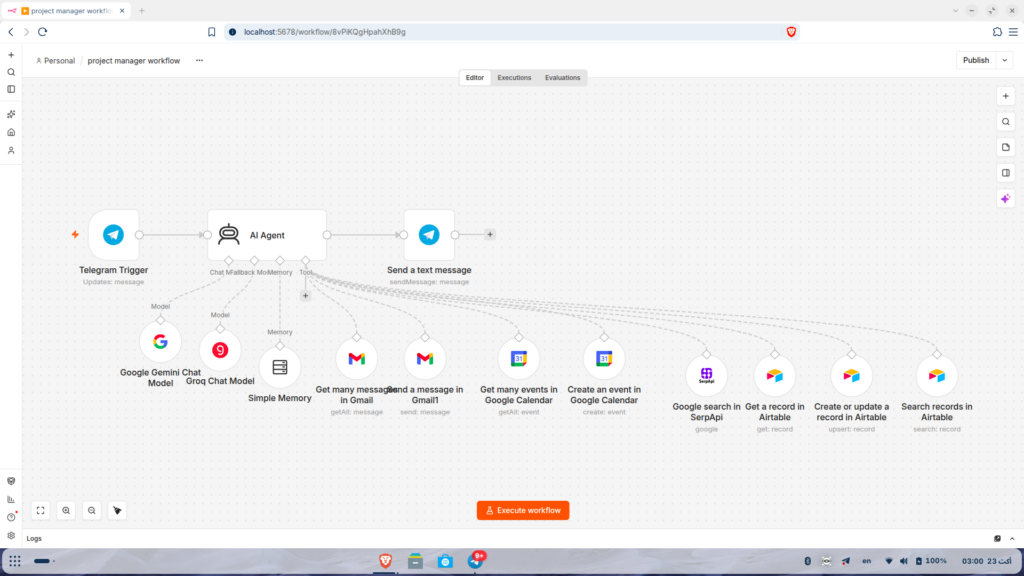Viewport: 1024px width, 576px height.
Task: Expand the Publish options dropdown arrow
Action: click(1005, 60)
